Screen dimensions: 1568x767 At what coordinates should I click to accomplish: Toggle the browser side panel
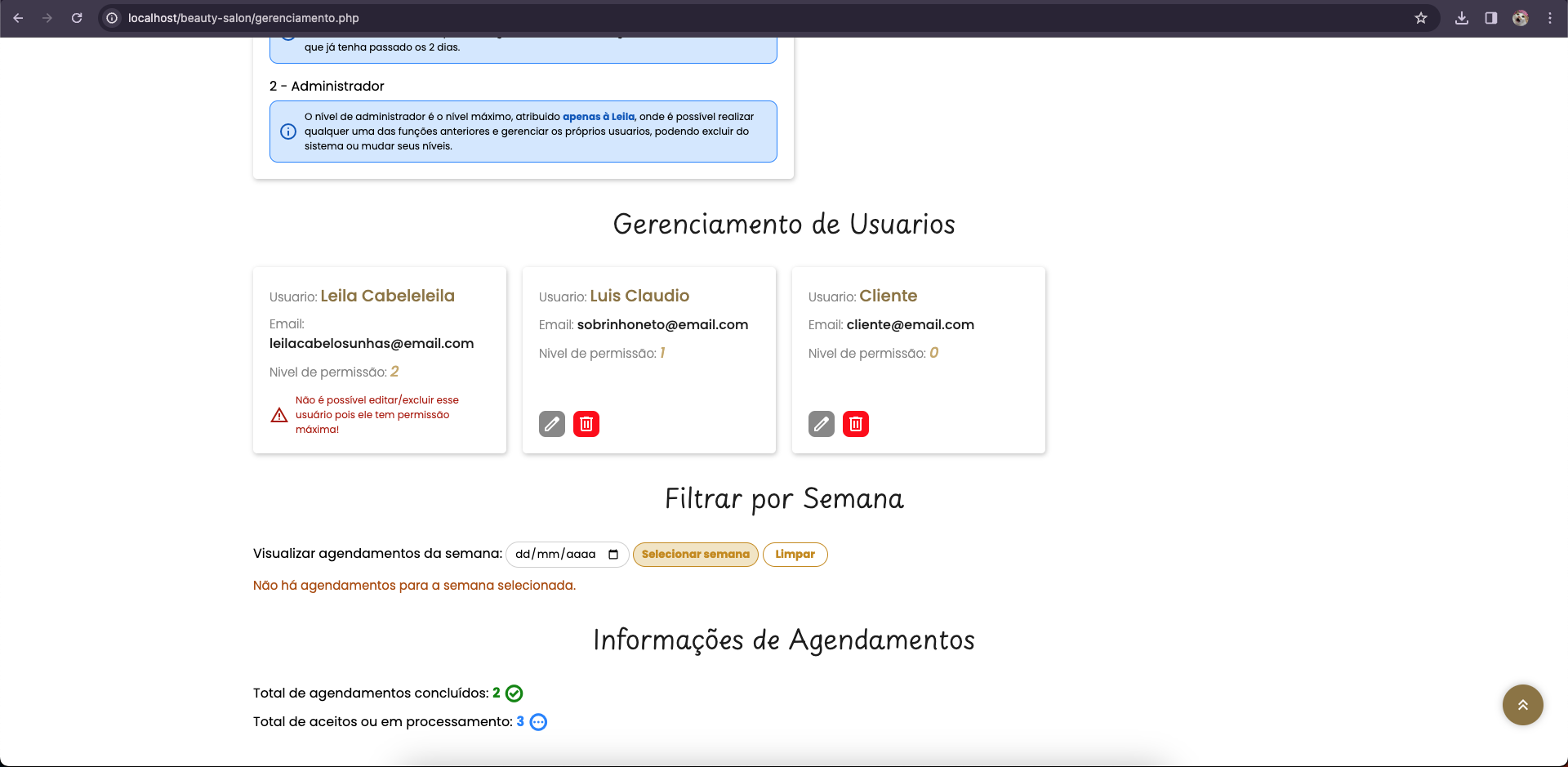(x=1491, y=18)
